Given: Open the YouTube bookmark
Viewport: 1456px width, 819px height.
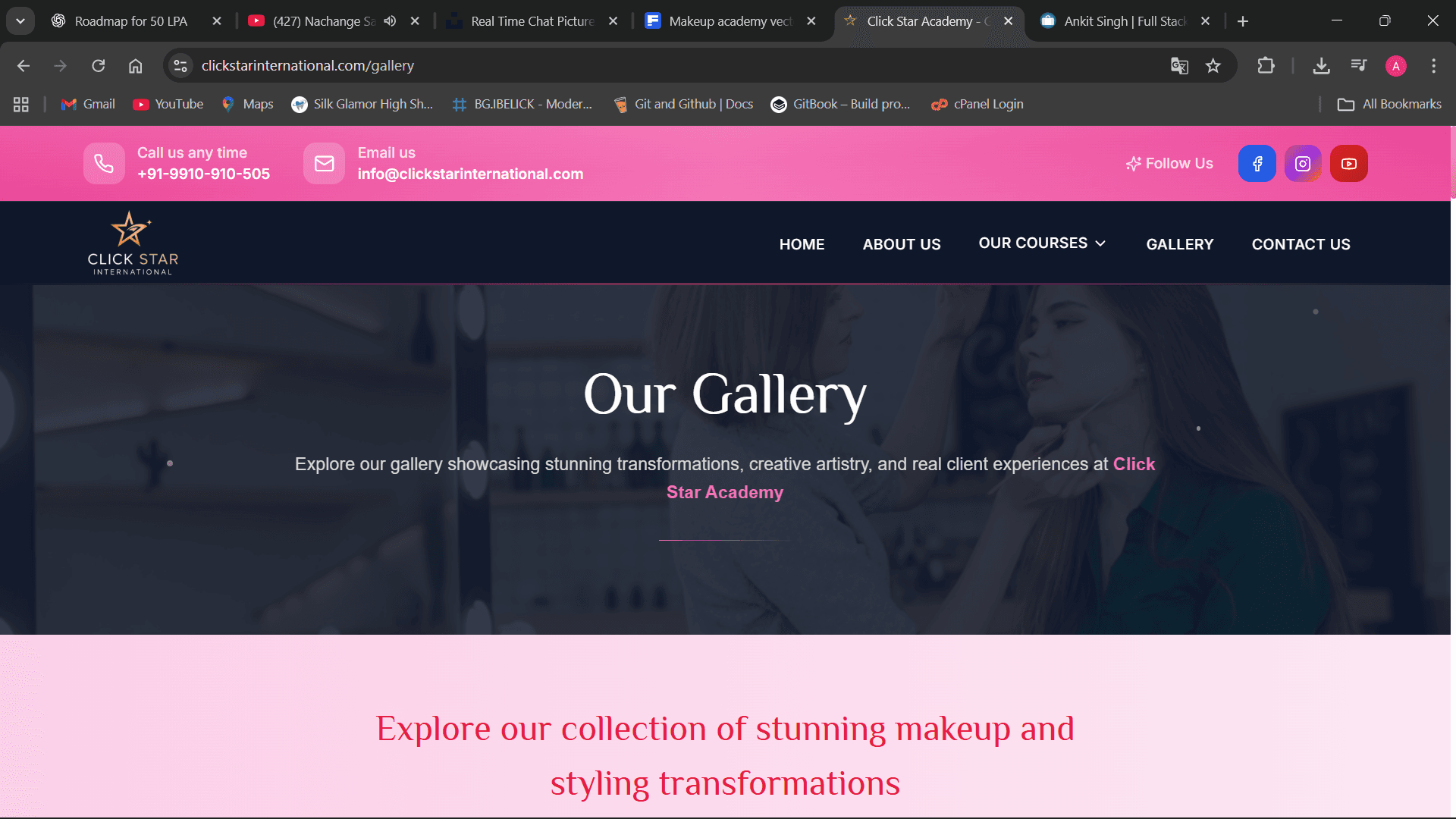Looking at the screenshot, I should tap(168, 105).
